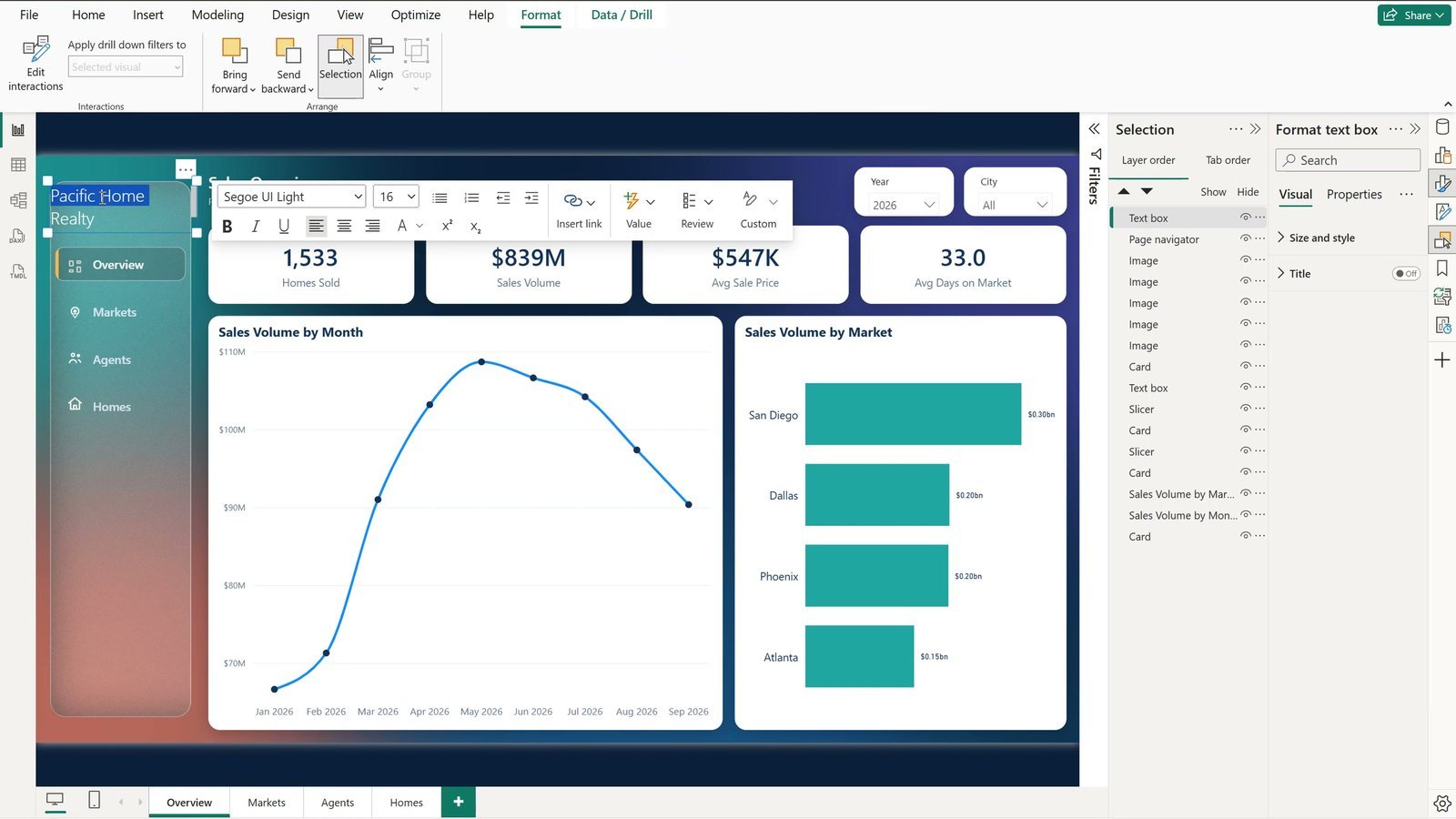
Task: Open the font color picker
Action: [x=409, y=227]
